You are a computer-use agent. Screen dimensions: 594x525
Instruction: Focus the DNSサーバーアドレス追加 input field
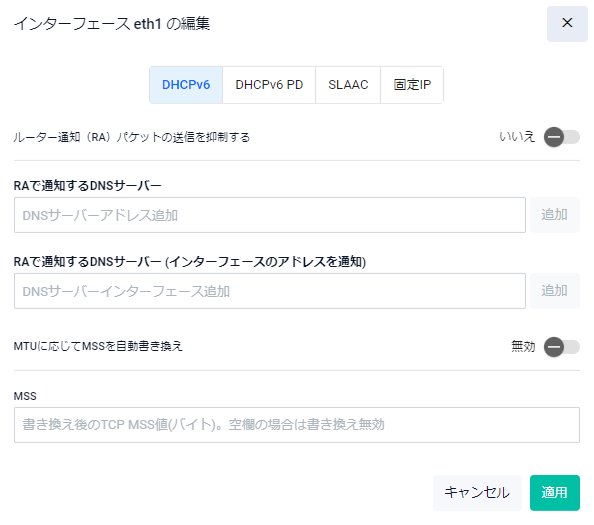270,215
